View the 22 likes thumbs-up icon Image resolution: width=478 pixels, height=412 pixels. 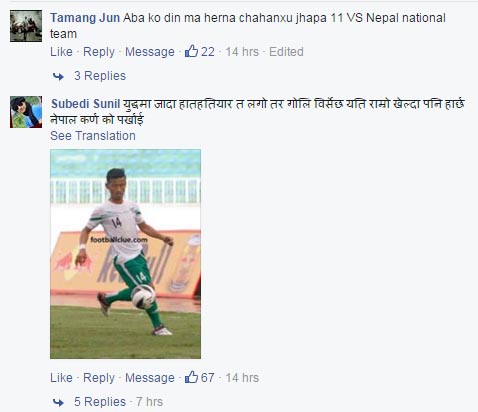click(x=191, y=51)
